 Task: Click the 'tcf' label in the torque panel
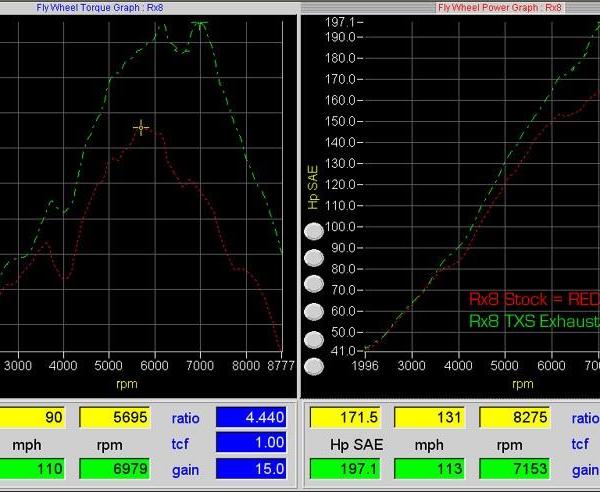(x=180, y=444)
